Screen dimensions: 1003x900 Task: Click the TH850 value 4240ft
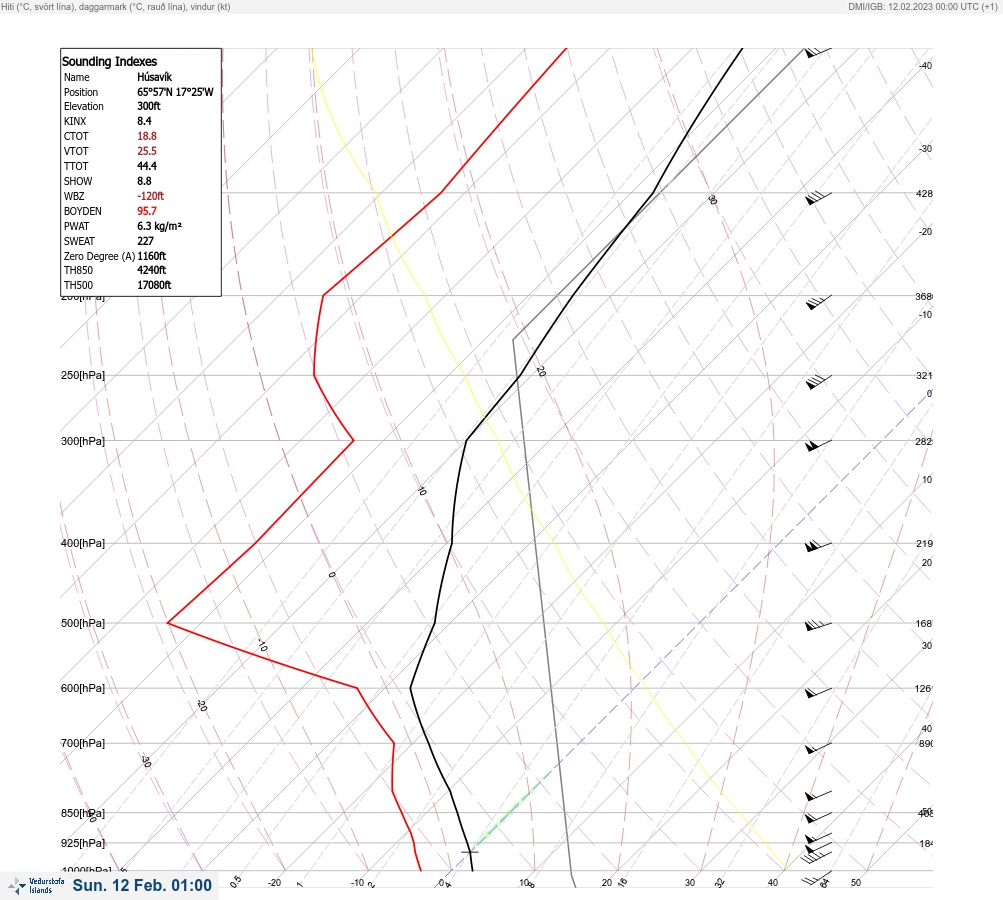point(152,270)
